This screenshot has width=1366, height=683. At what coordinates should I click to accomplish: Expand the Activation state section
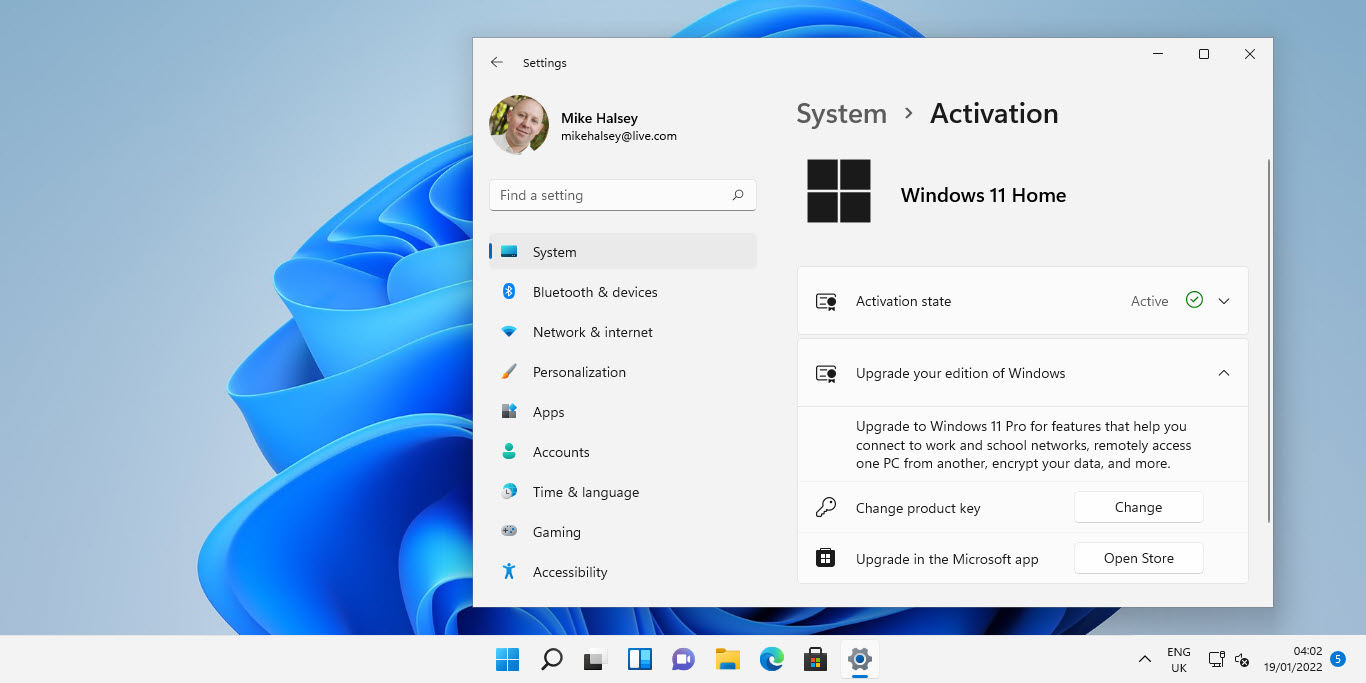click(x=1223, y=300)
